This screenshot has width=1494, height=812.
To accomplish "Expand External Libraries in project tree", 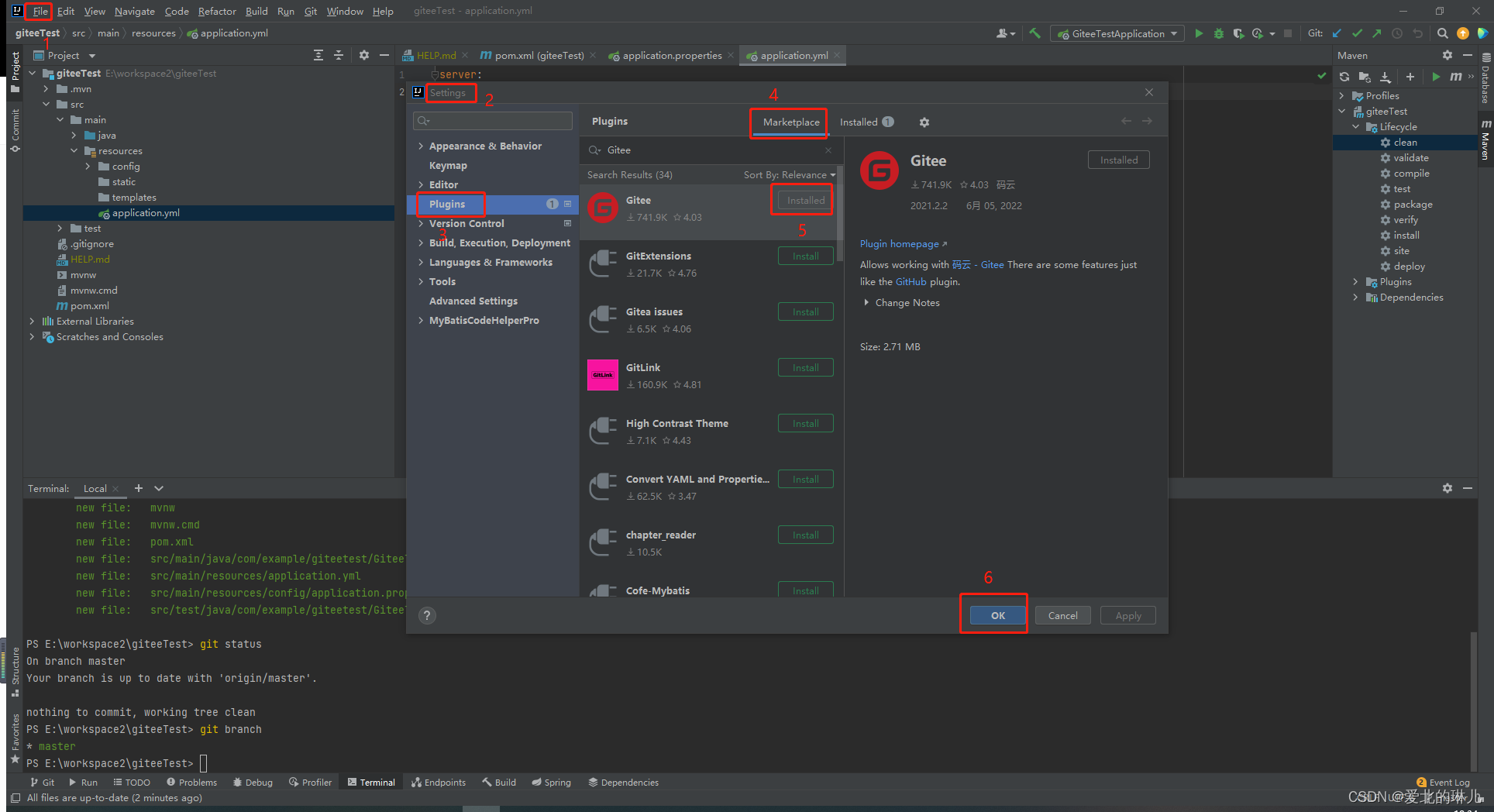I will tap(32, 322).
